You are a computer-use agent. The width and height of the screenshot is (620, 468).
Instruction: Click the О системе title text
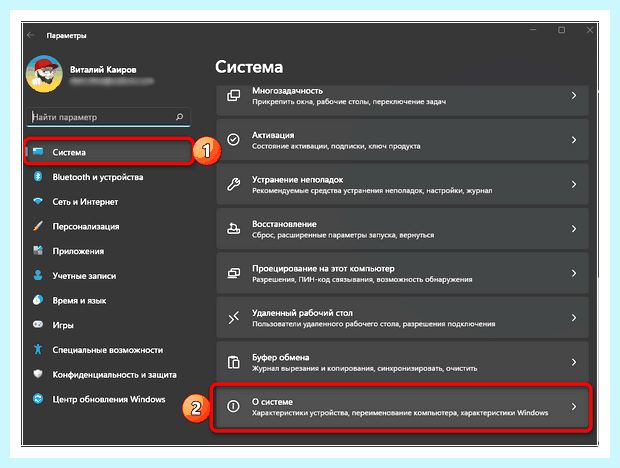pyautogui.click(x=272, y=402)
